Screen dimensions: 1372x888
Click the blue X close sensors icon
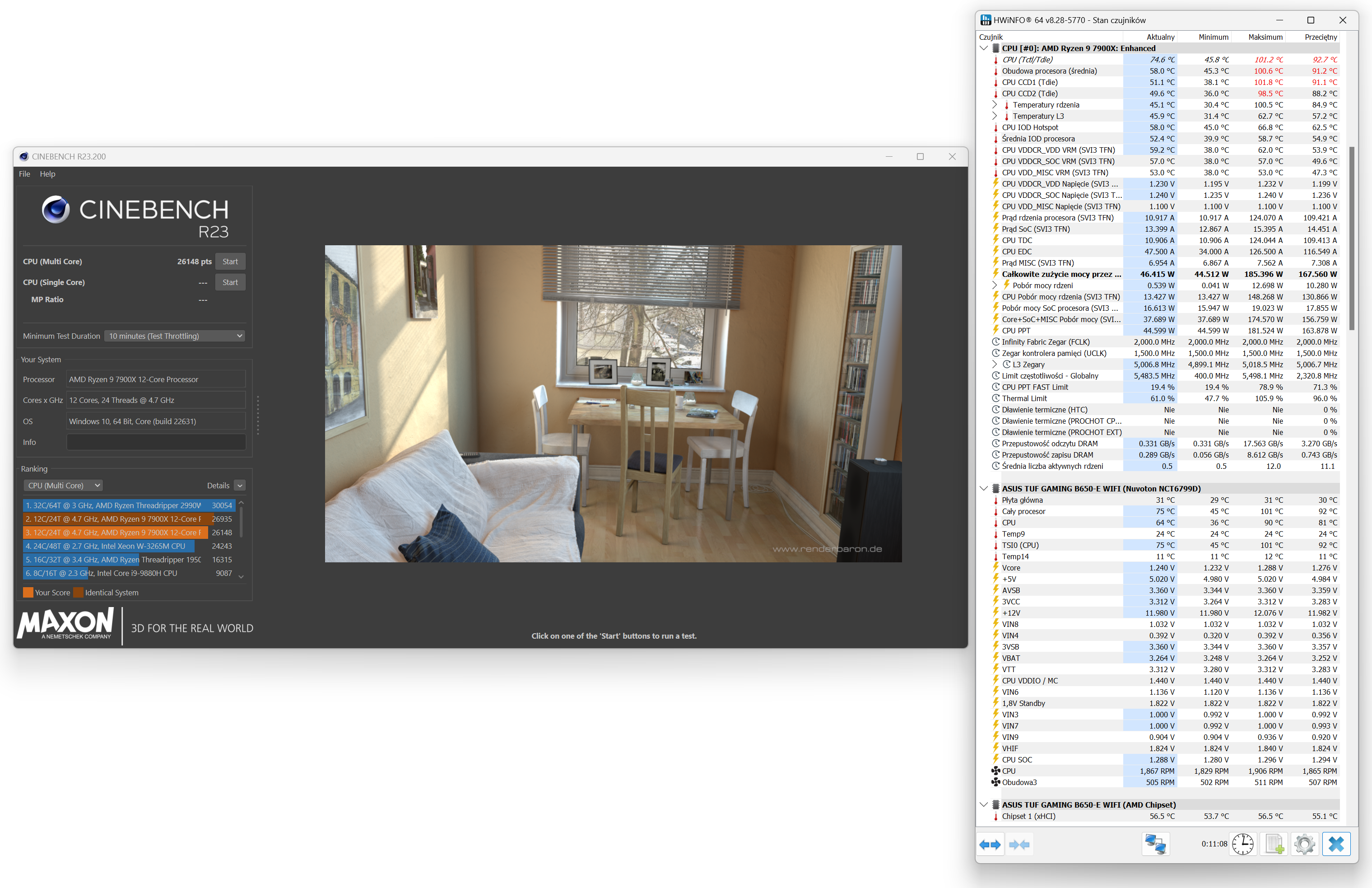1336,845
